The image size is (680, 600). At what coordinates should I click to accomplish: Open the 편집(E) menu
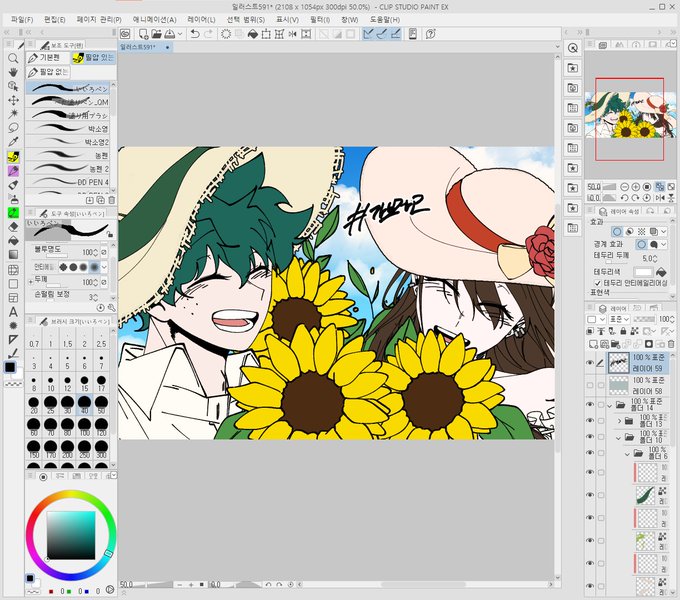55,20
